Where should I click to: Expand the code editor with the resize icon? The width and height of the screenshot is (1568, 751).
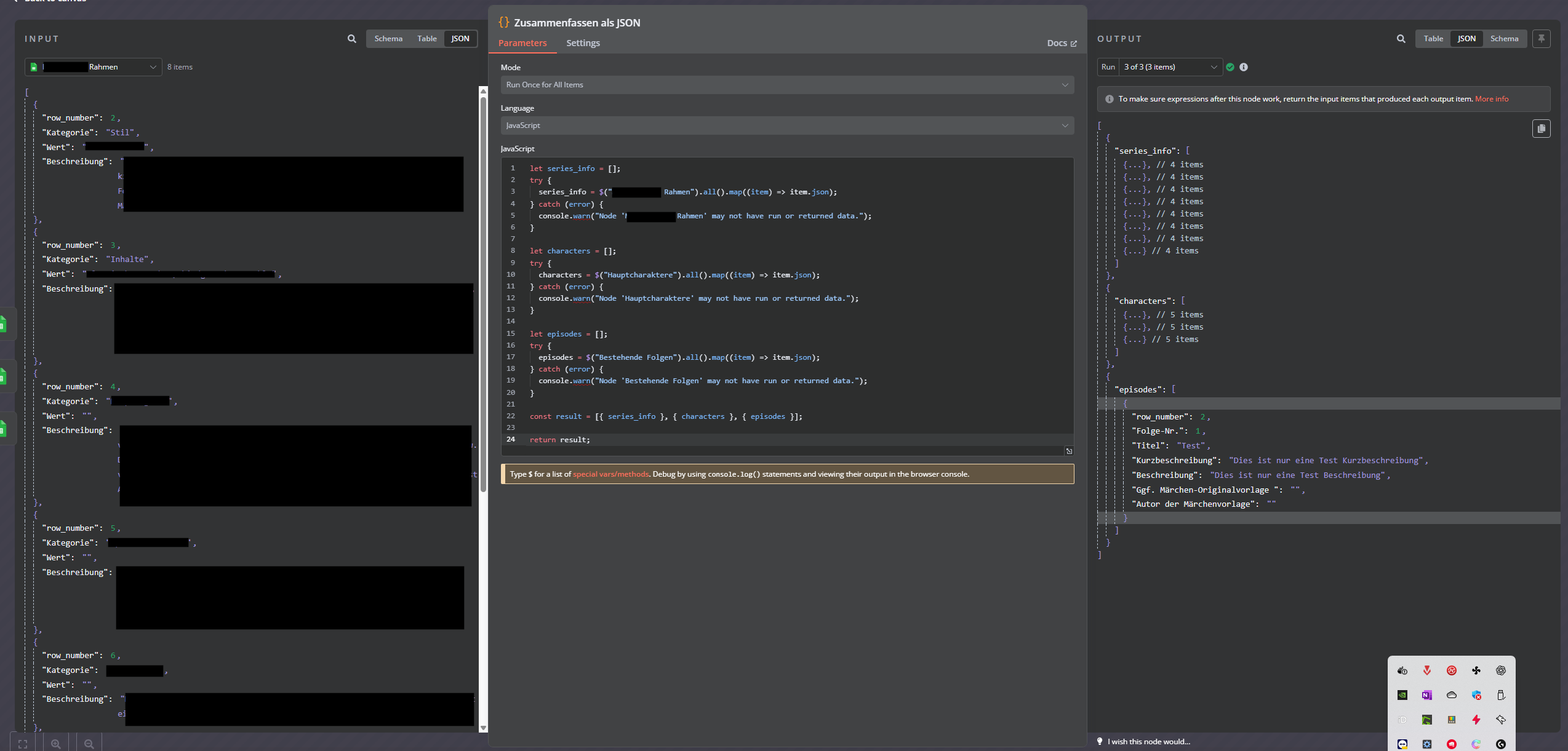tap(1069, 451)
